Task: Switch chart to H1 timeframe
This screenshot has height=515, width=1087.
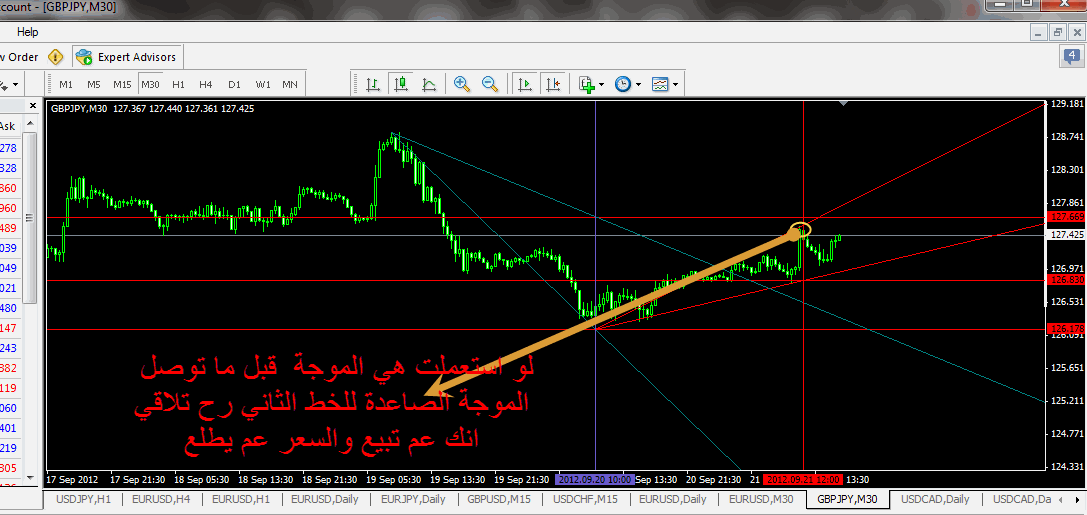Action: pyautogui.click(x=178, y=85)
